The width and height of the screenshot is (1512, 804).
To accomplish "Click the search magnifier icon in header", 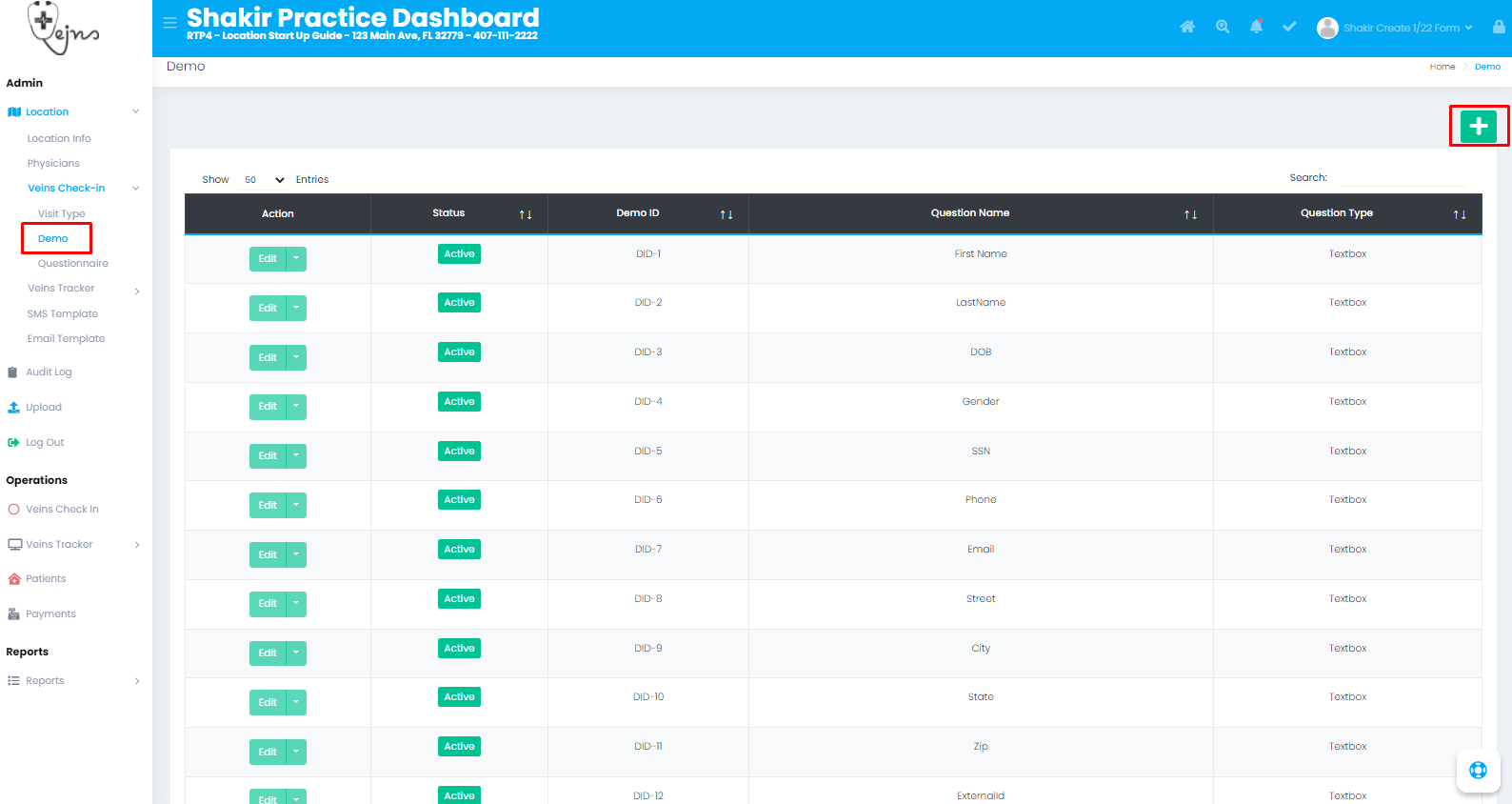I will pyautogui.click(x=1223, y=27).
